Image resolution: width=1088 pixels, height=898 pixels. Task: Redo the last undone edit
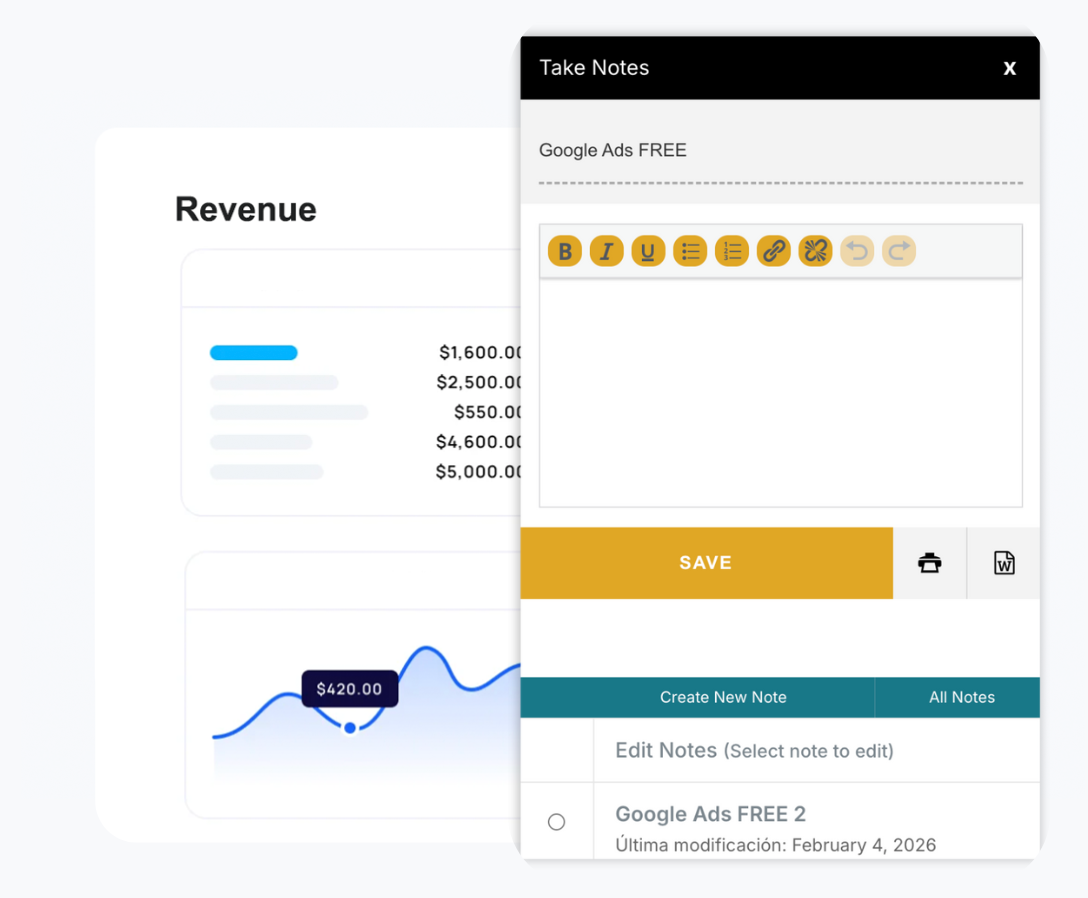click(x=899, y=251)
